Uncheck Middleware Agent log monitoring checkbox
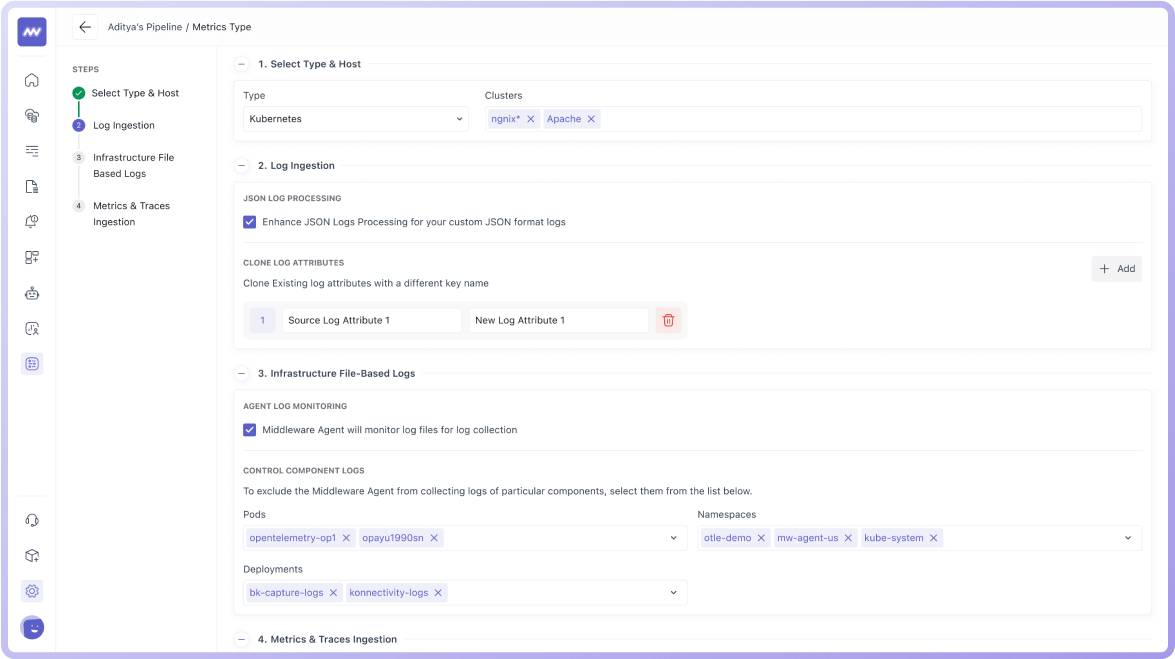 click(250, 430)
